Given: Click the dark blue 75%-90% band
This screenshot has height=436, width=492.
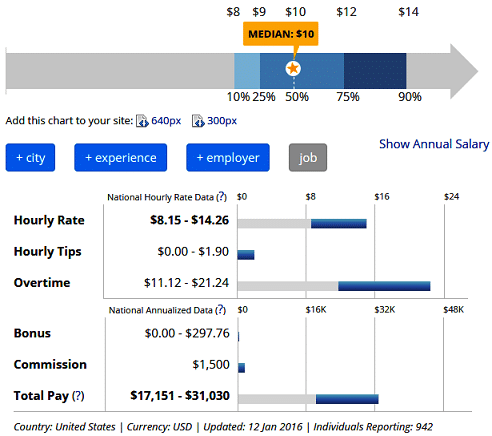Looking at the screenshot, I should click(x=375, y=71).
